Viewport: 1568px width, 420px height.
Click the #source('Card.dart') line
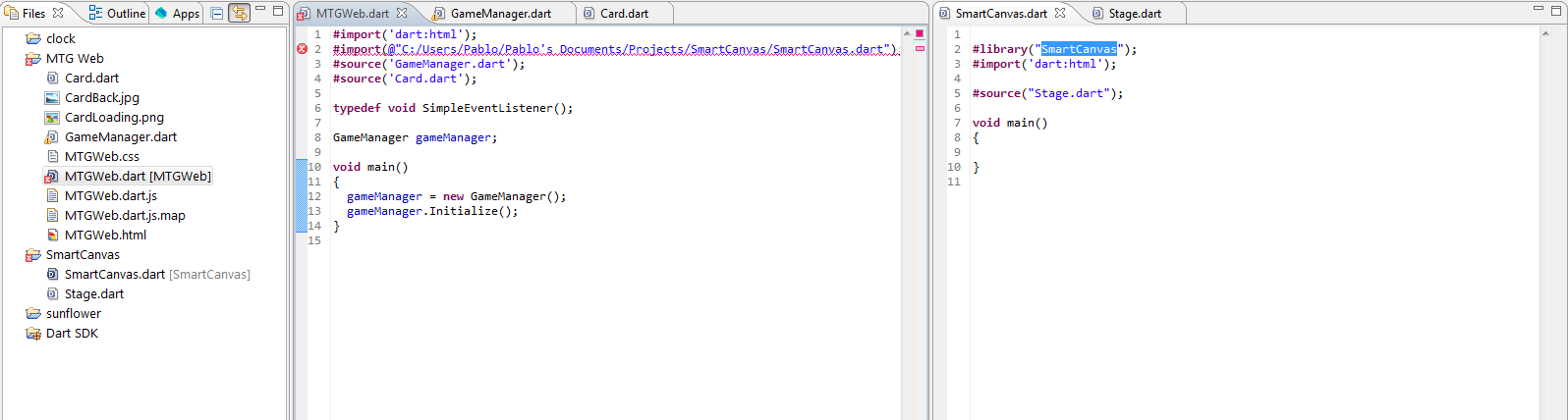pos(405,79)
